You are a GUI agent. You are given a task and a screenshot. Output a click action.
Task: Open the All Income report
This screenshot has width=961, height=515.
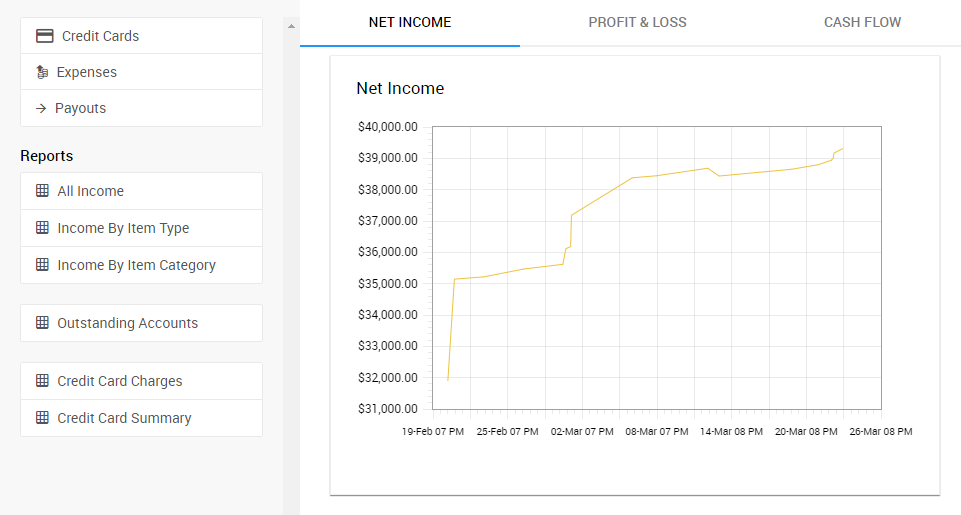pos(91,191)
